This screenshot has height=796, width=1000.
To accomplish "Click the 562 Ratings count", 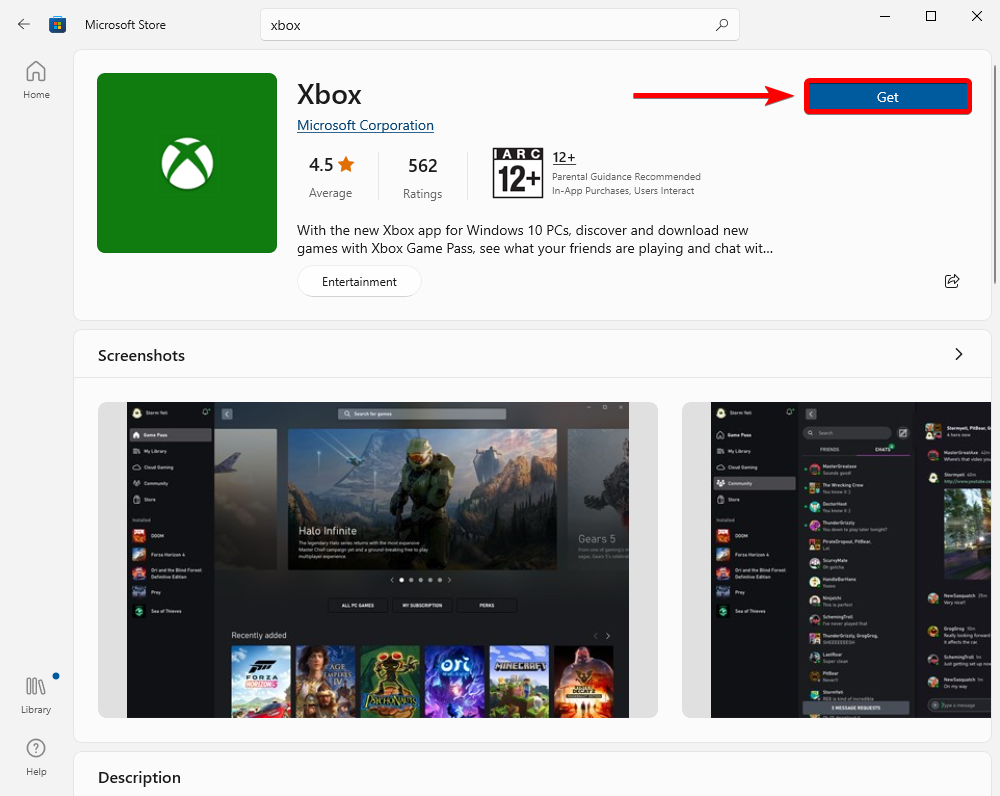I will click(x=422, y=176).
